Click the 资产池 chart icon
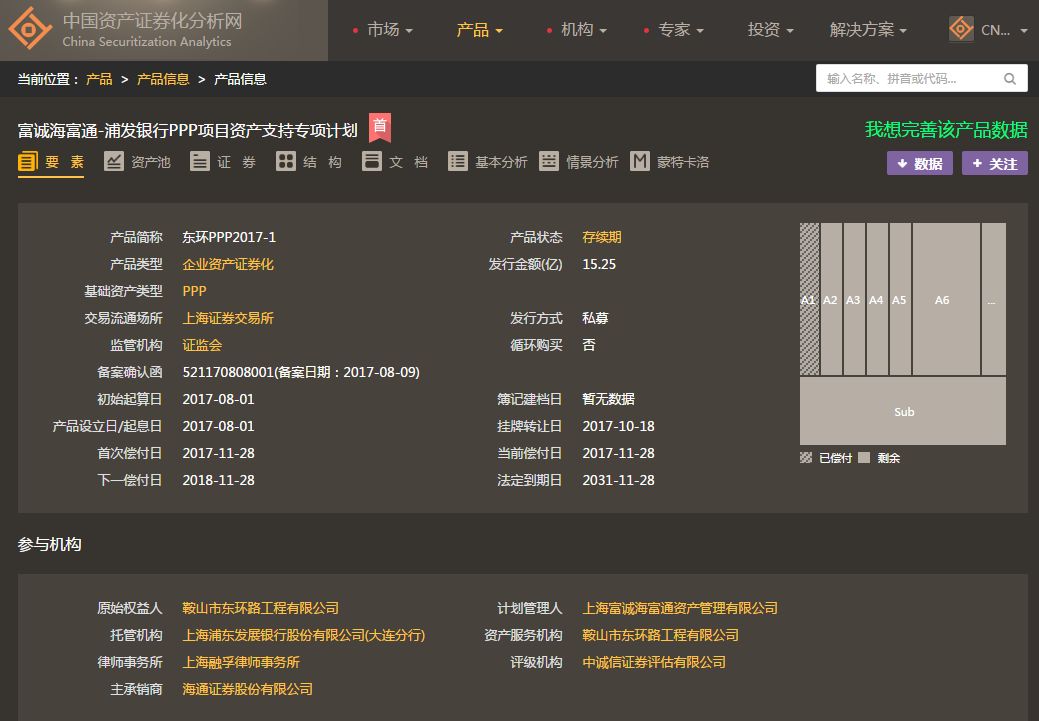This screenshot has width=1039, height=721. [x=114, y=162]
